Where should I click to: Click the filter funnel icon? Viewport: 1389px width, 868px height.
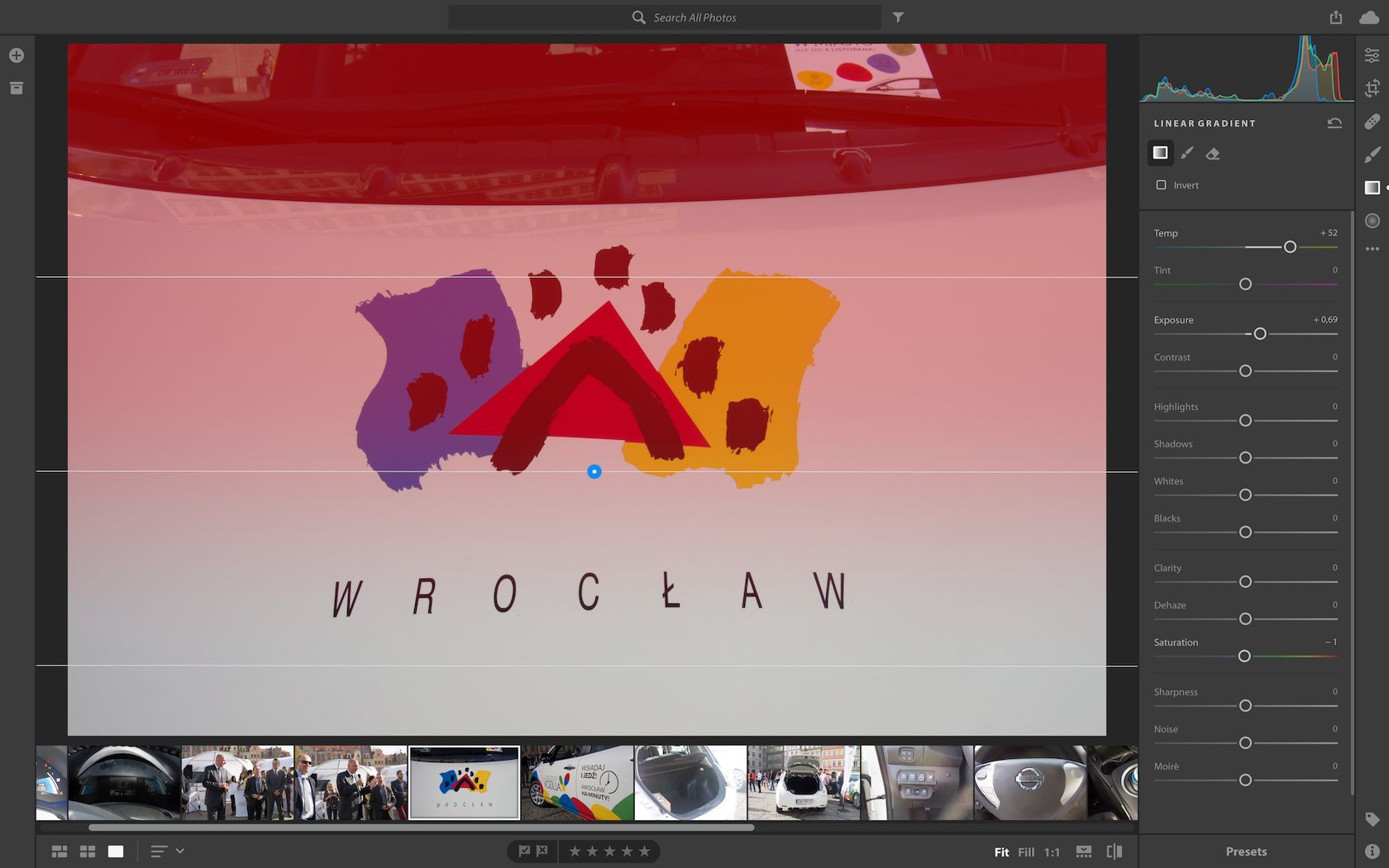898,17
